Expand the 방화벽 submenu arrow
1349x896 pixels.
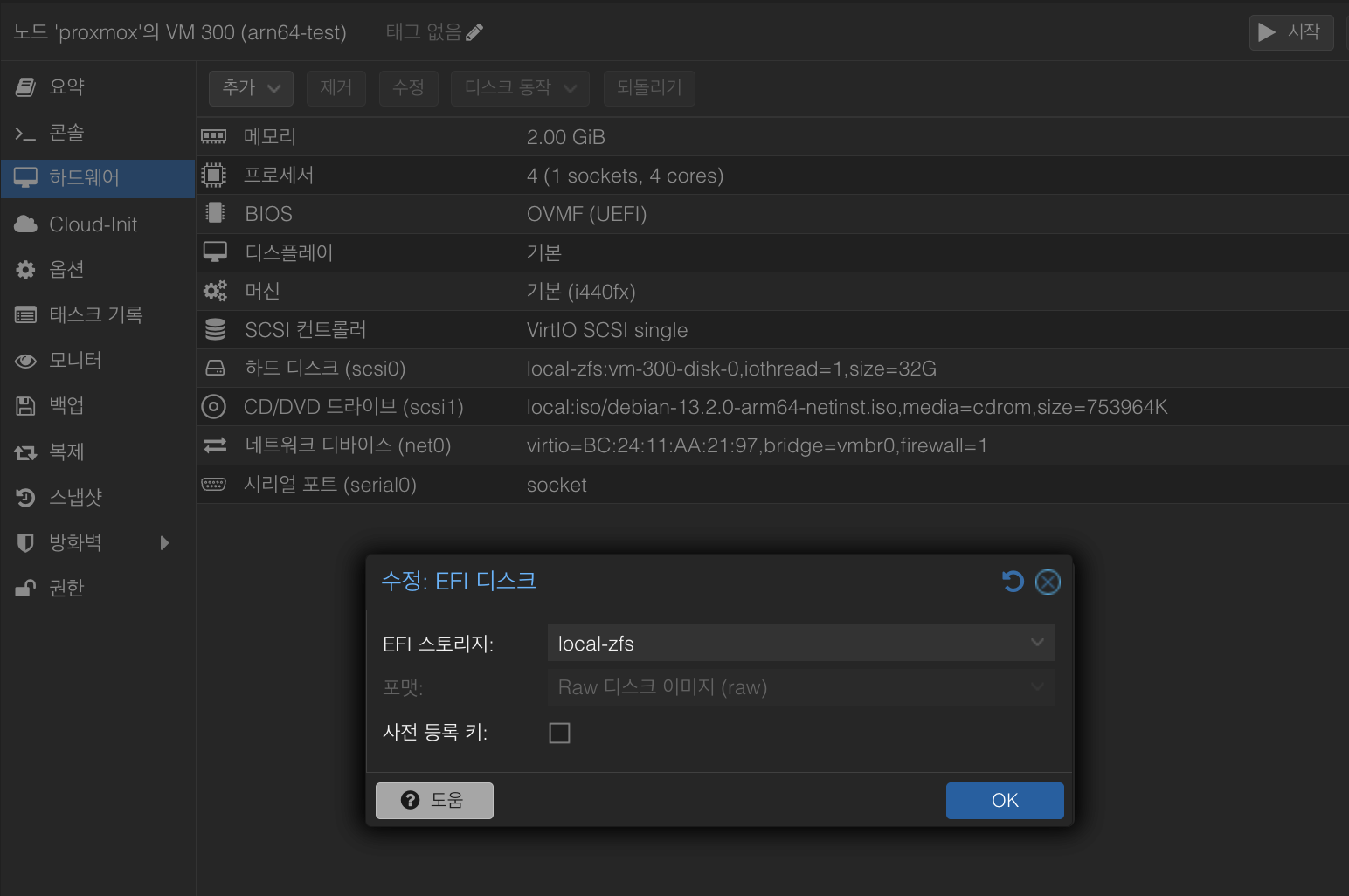(x=164, y=543)
